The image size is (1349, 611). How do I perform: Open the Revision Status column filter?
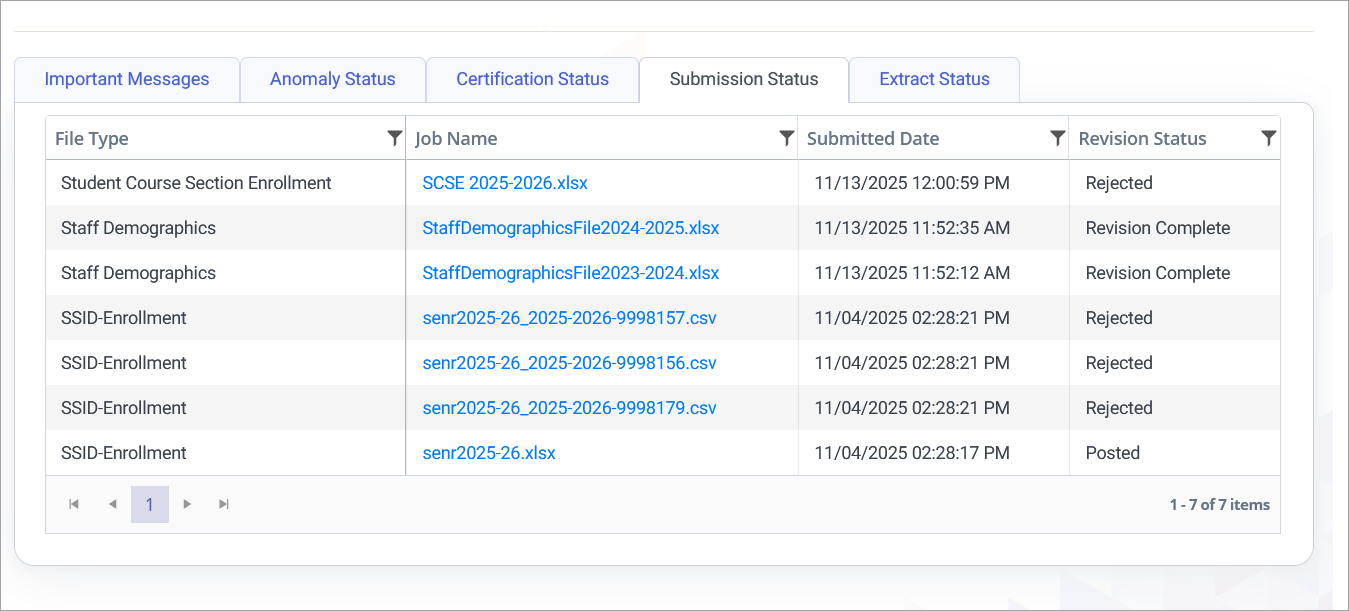(x=1268, y=138)
